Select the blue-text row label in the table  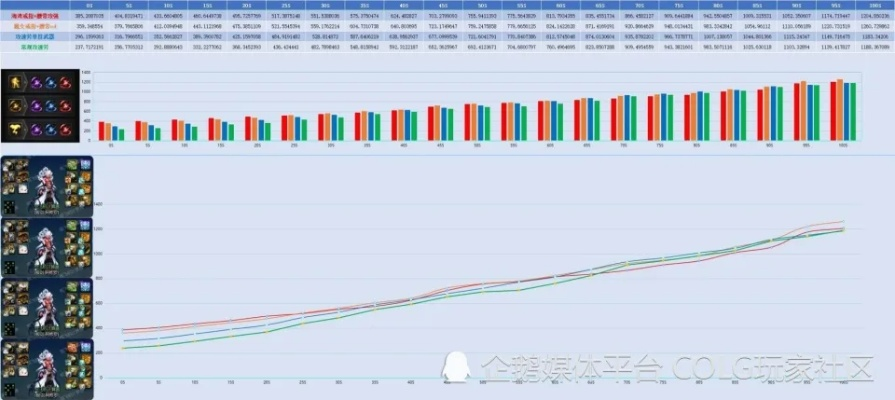(x=36, y=36)
